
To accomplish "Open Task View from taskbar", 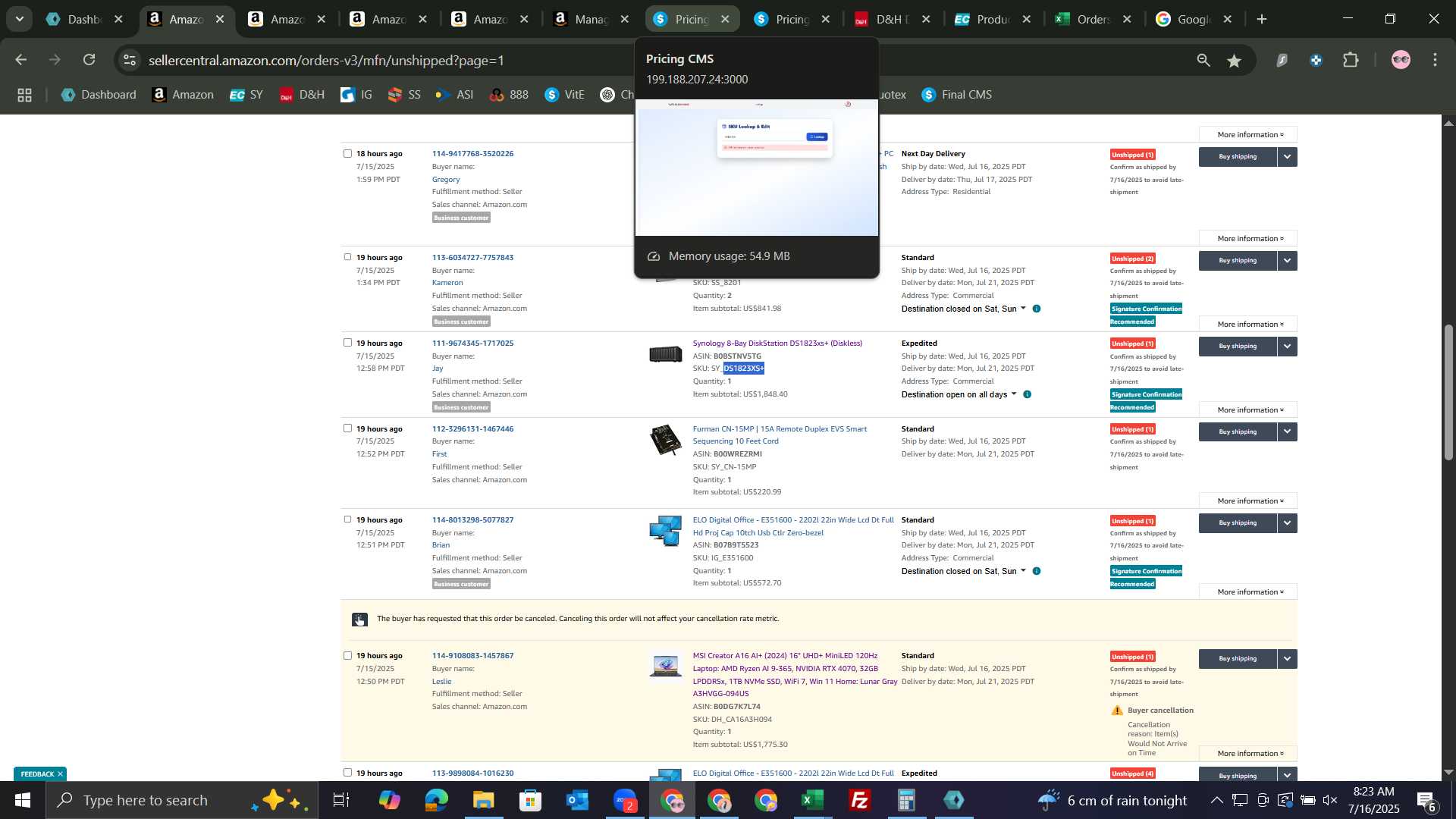I will (341, 800).
